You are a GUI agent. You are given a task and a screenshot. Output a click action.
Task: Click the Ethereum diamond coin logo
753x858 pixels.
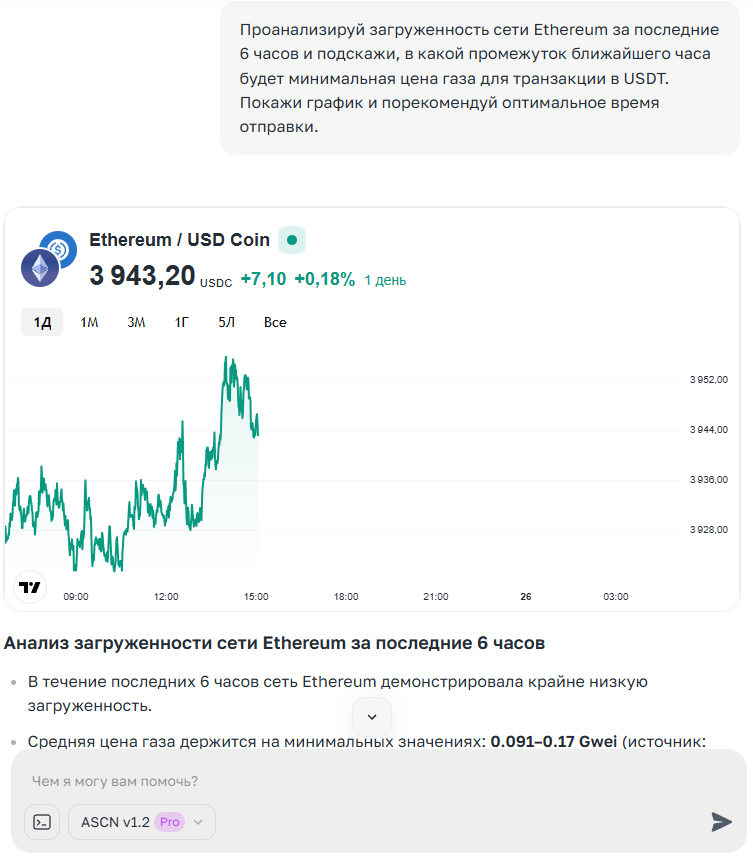41,267
